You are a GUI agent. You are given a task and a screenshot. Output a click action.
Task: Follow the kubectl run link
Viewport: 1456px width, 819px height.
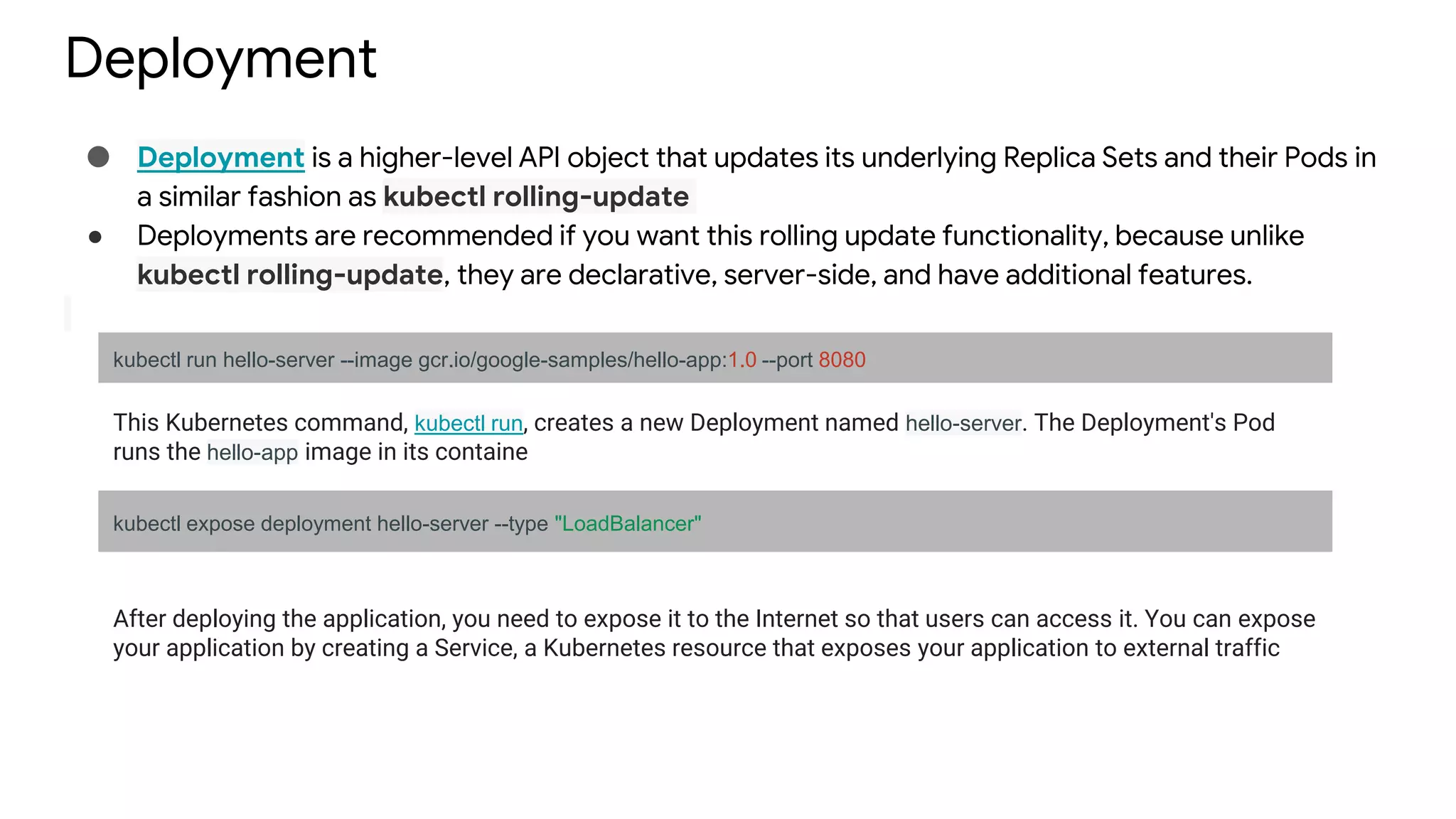(x=468, y=423)
